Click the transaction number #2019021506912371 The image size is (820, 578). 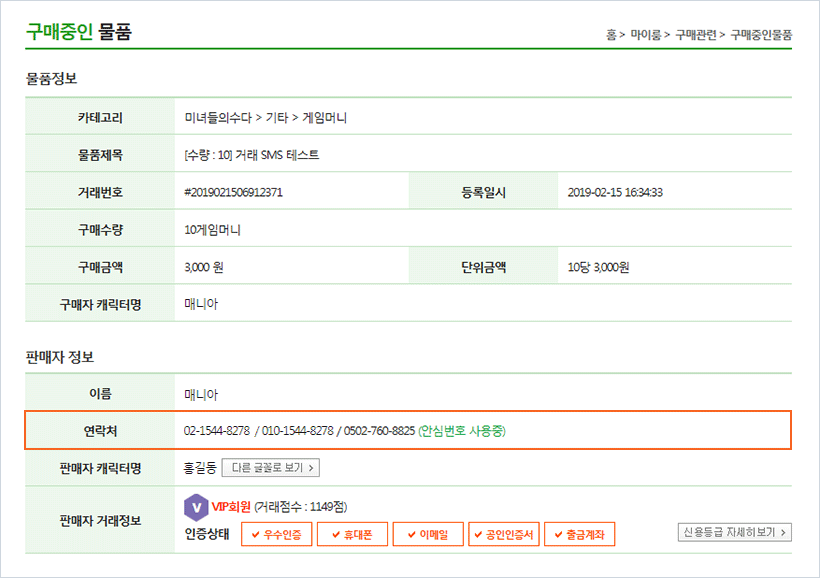pos(233,192)
